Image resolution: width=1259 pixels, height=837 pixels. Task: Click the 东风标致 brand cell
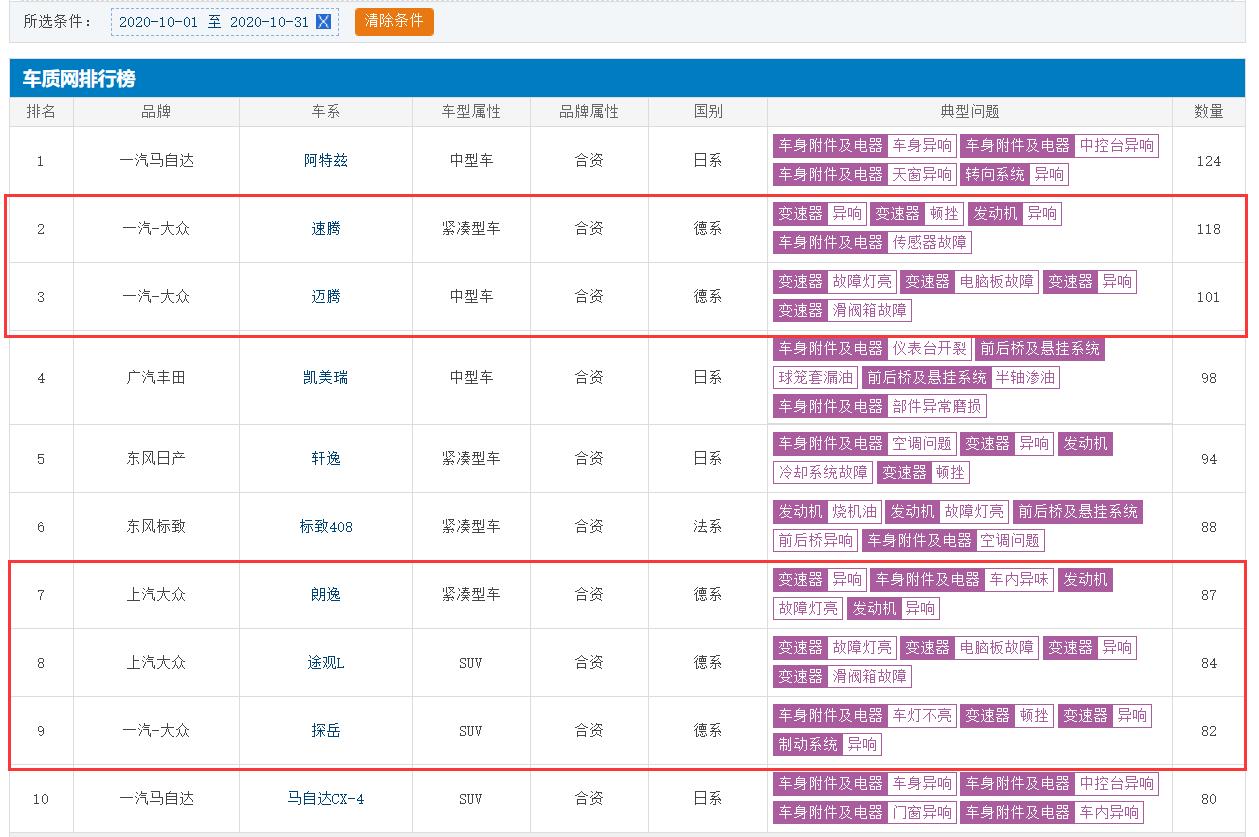coord(156,526)
